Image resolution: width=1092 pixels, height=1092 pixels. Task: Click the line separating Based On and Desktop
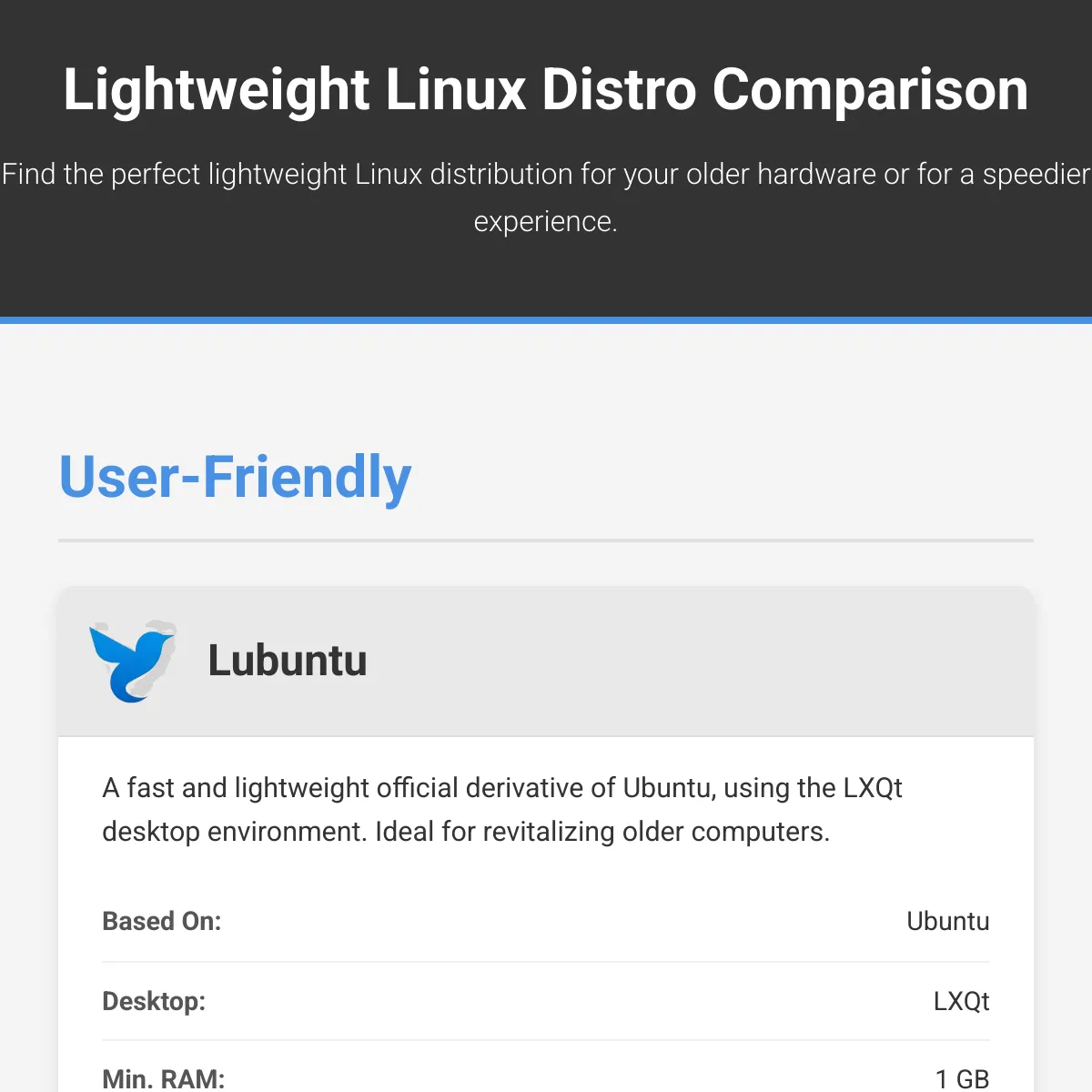[x=546, y=962]
